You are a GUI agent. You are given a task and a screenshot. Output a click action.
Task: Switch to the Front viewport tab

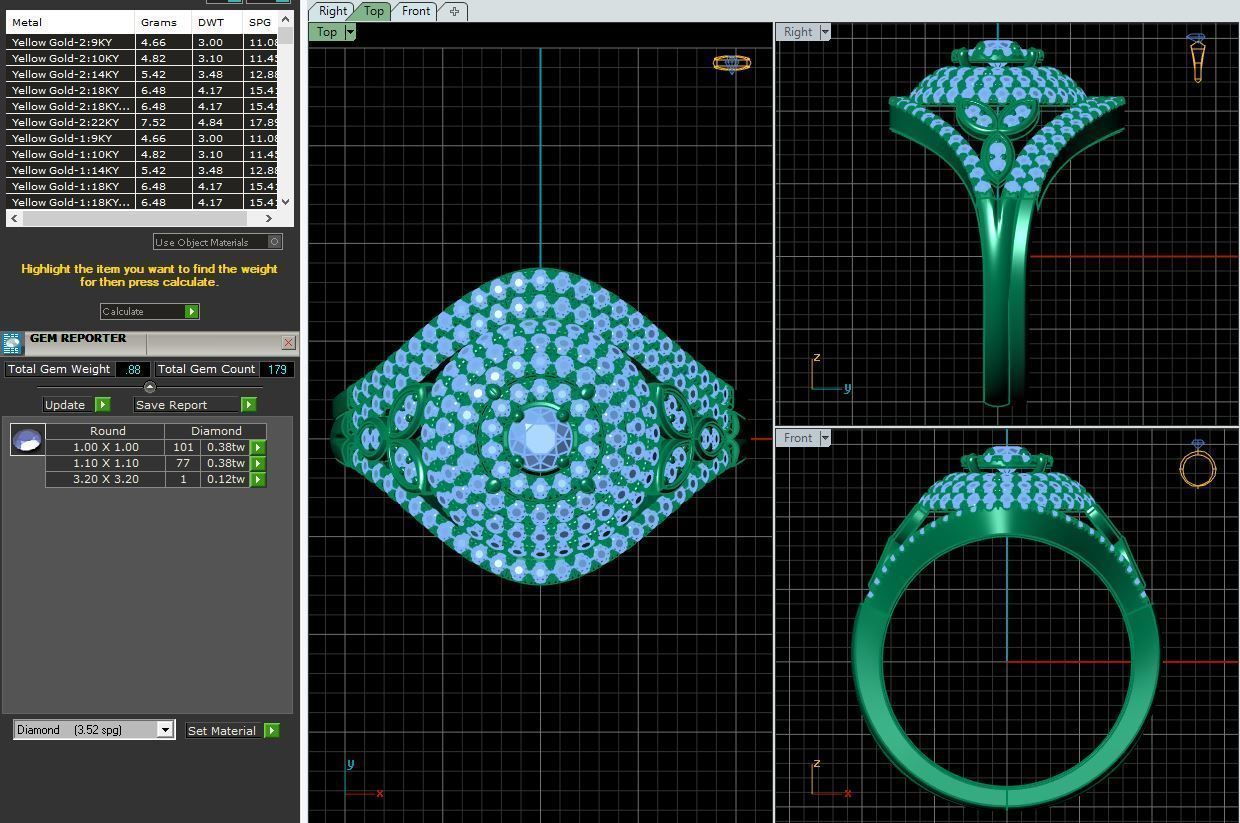416,11
